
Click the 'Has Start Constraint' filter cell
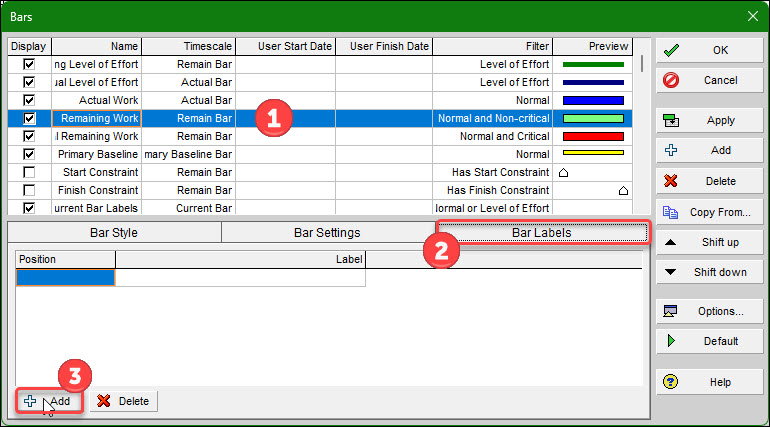pyautogui.click(x=493, y=172)
